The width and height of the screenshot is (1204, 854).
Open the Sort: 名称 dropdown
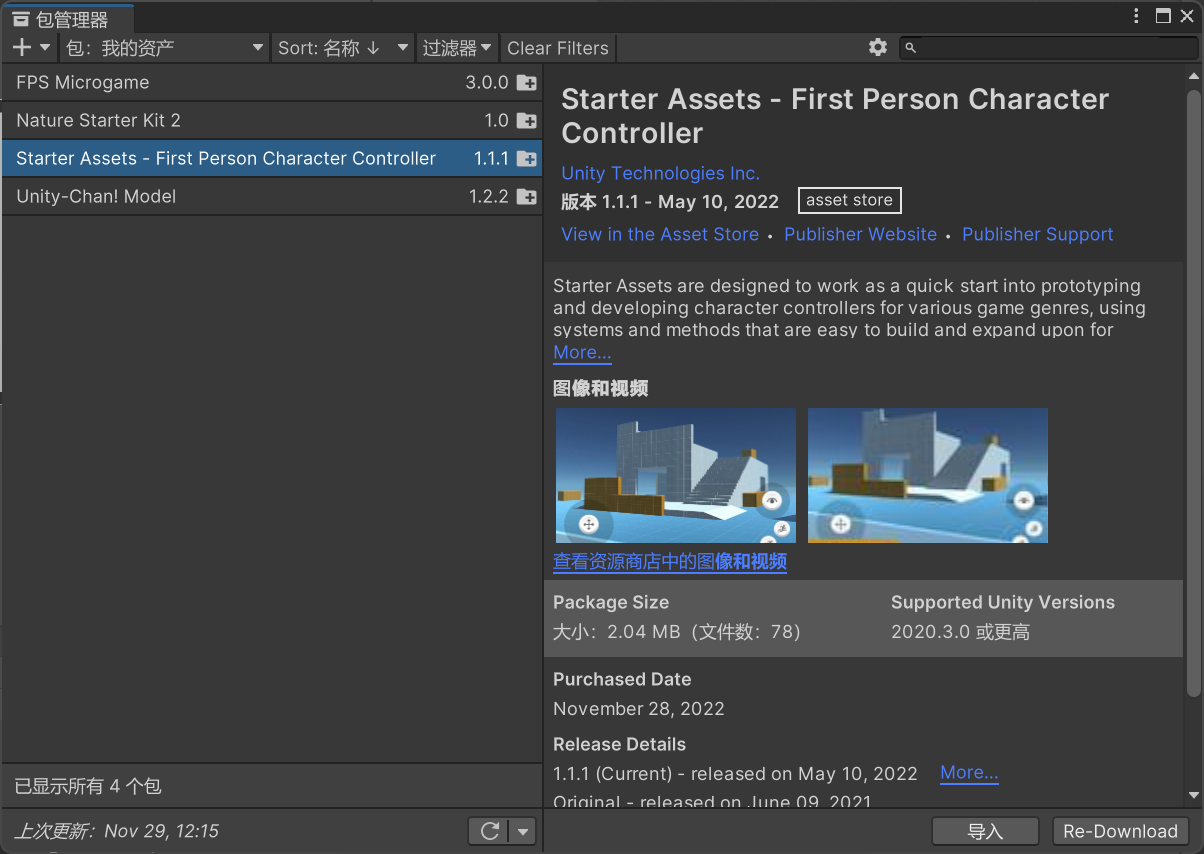tap(343, 47)
